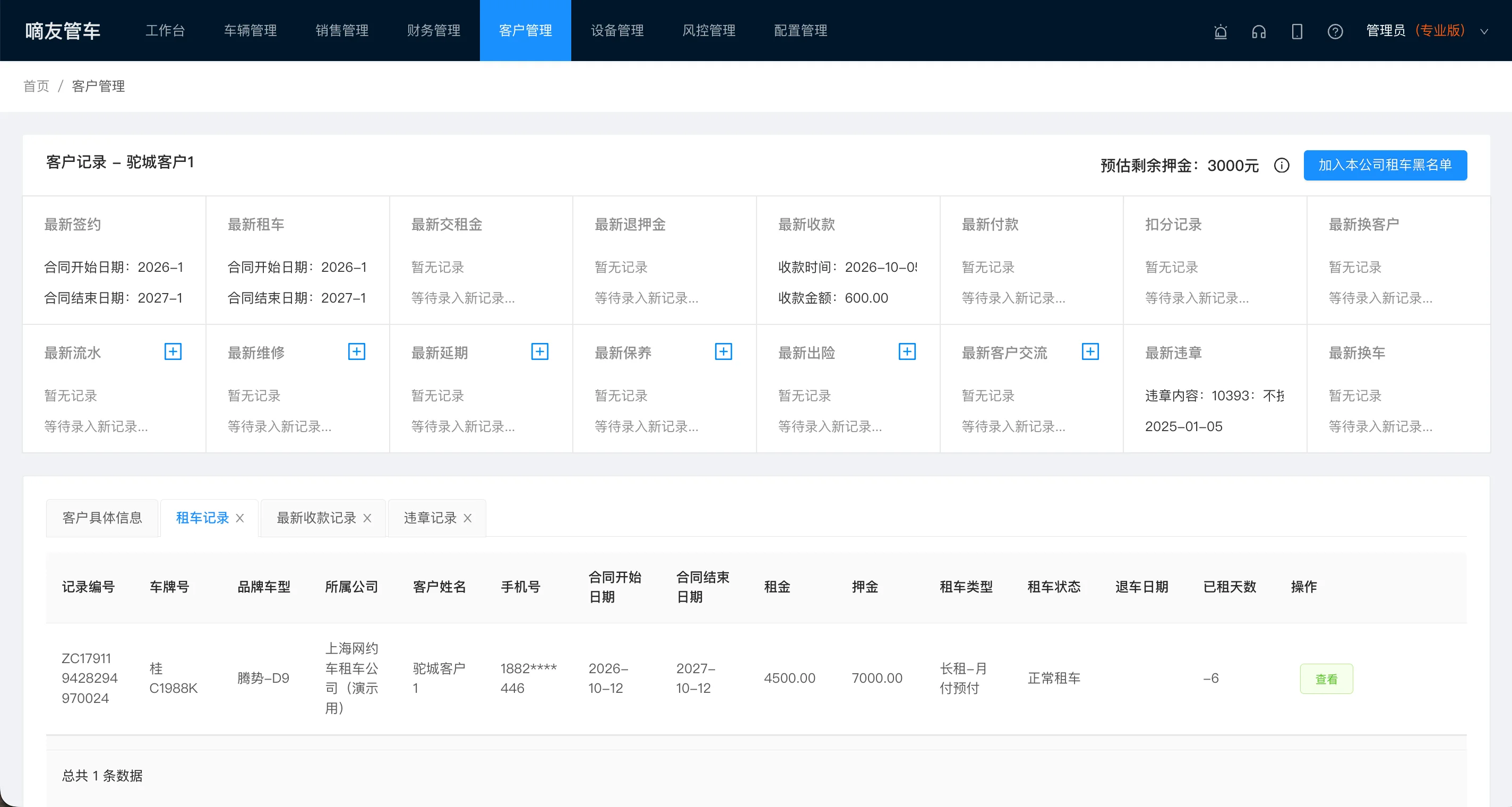
Task: Open the 配置管理 menu
Action: coord(800,30)
